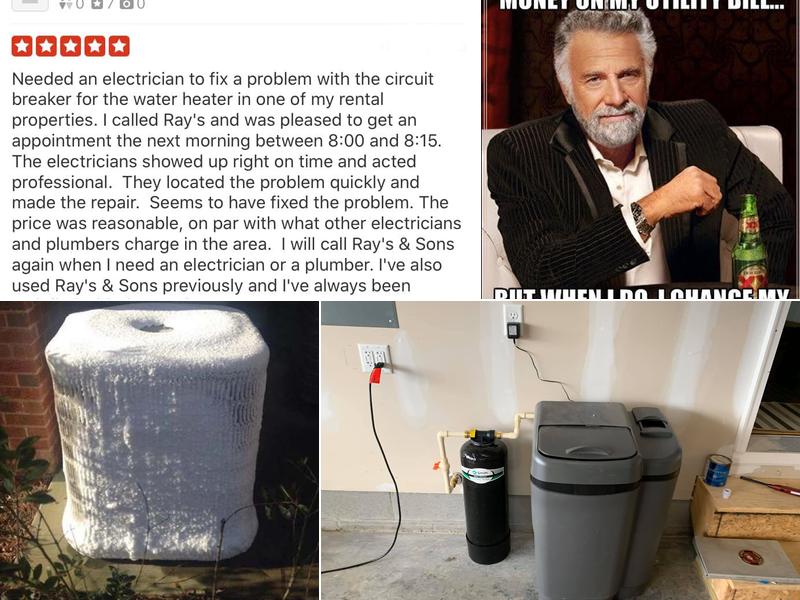This screenshot has width=800, height=600.
Task: Open the water softener installation photo
Action: point(561,451)
